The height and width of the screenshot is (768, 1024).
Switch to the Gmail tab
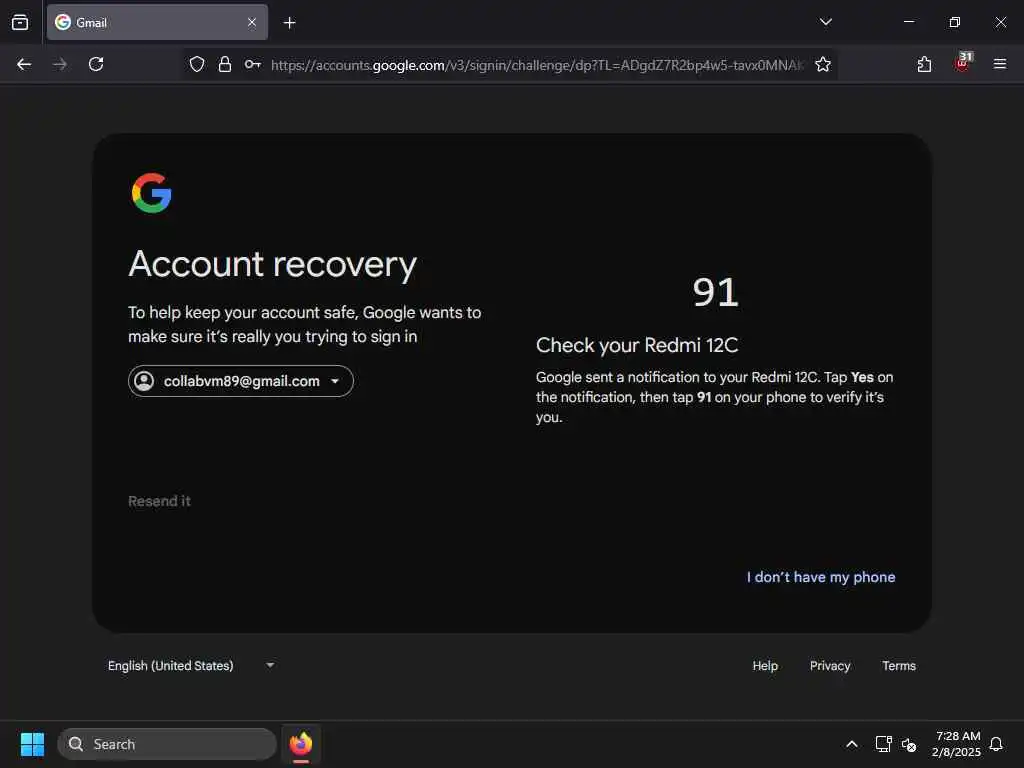tap(157, 22)
